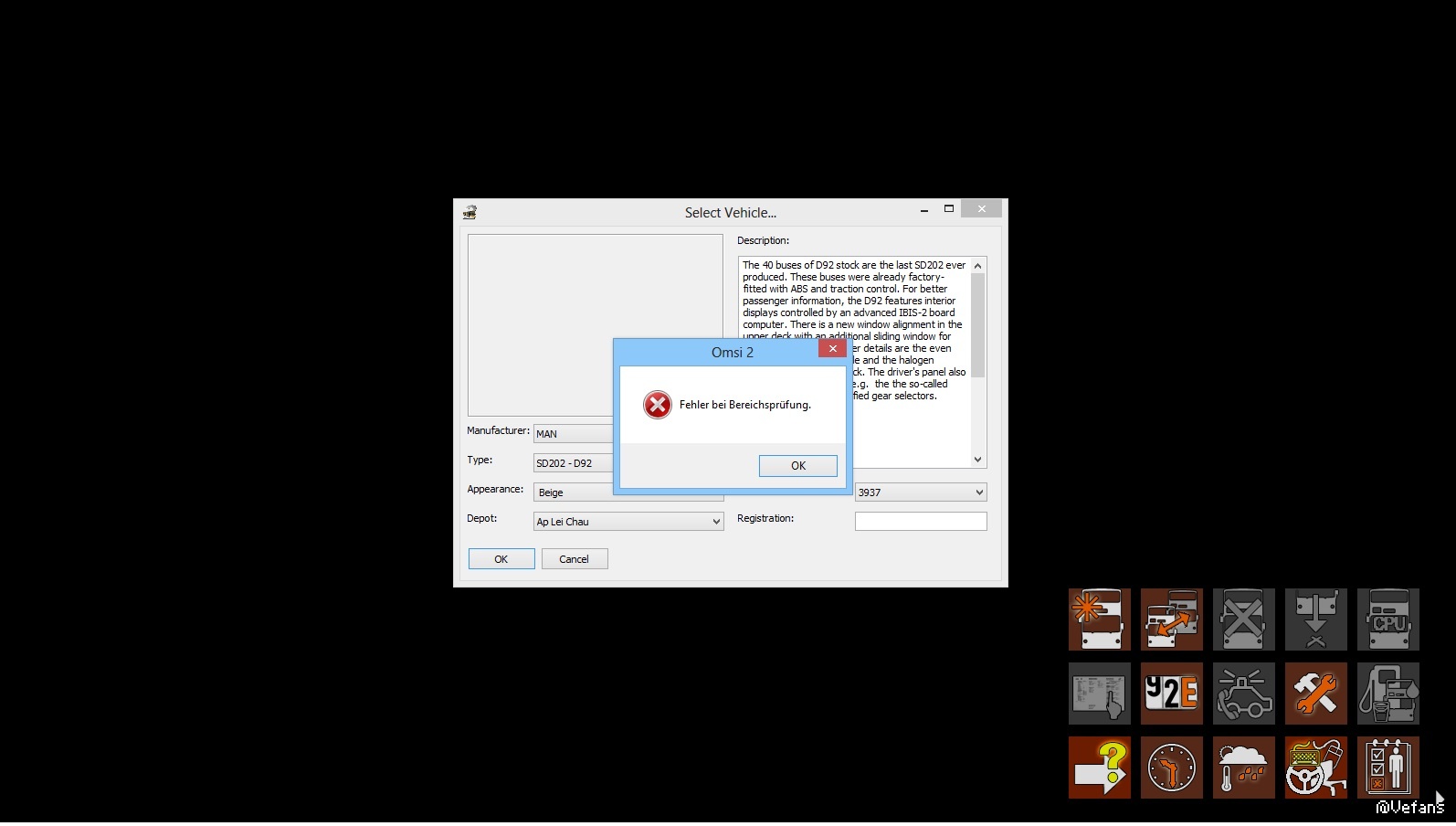
Task: Click the 'Manufacturer:' label
Action: [499, 430]
